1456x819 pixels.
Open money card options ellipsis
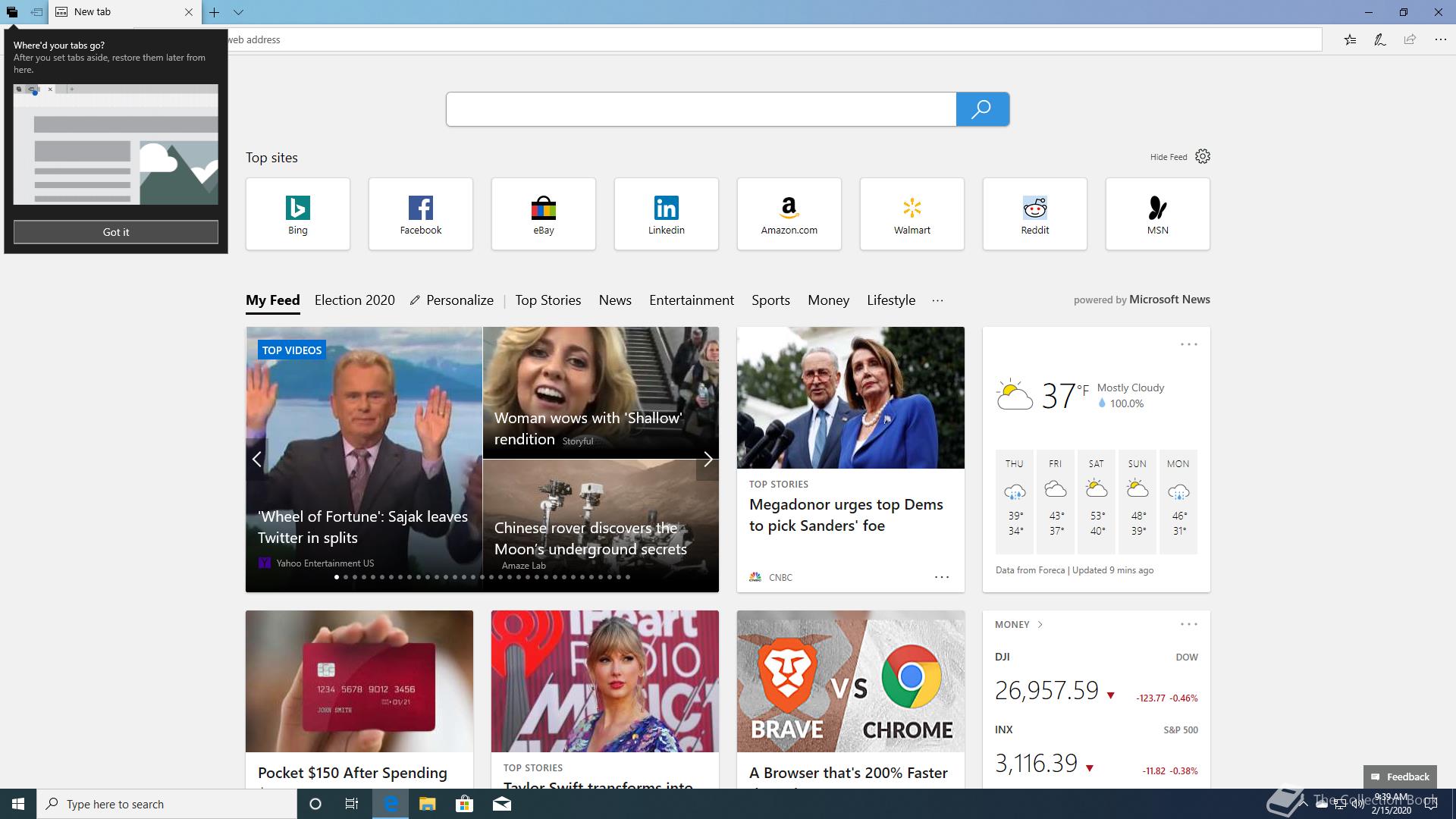point(1189,624)
